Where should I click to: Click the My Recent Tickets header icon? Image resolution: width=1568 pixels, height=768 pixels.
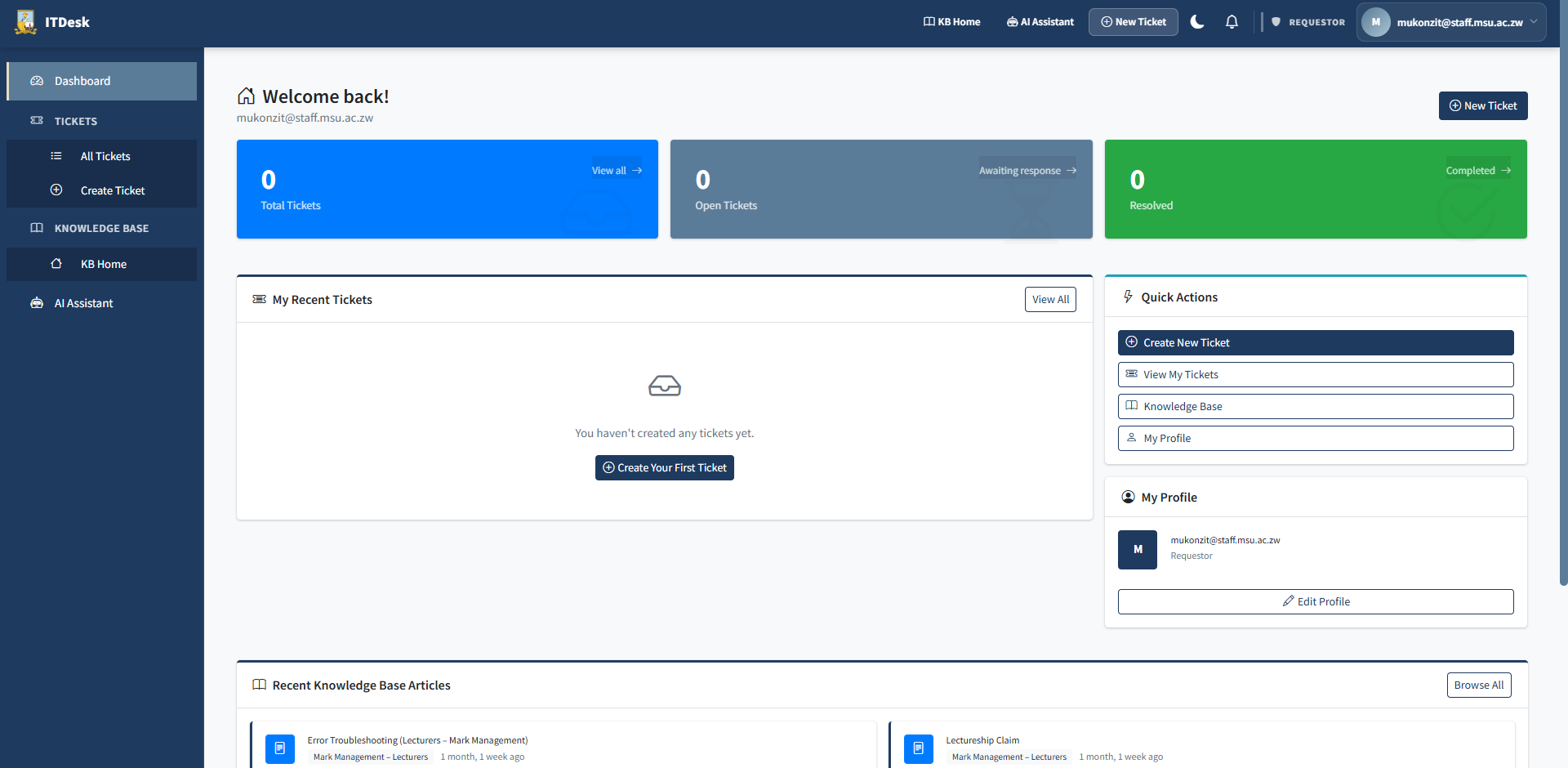coord(259,300)
